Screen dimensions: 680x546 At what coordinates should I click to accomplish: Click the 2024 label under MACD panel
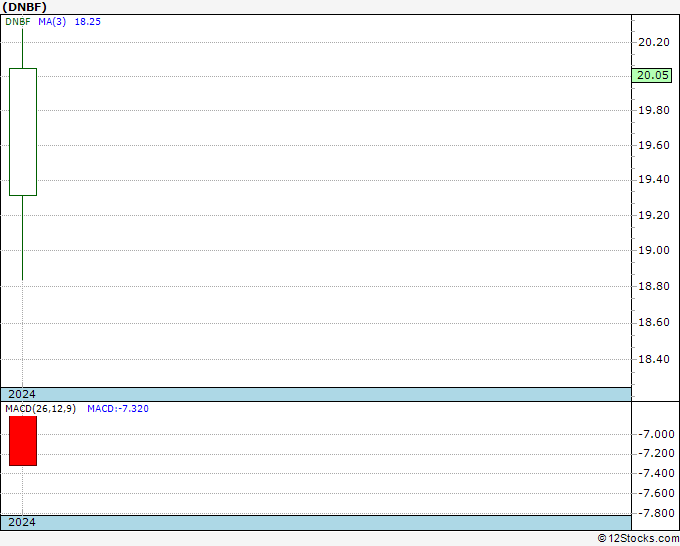(22, 522)
